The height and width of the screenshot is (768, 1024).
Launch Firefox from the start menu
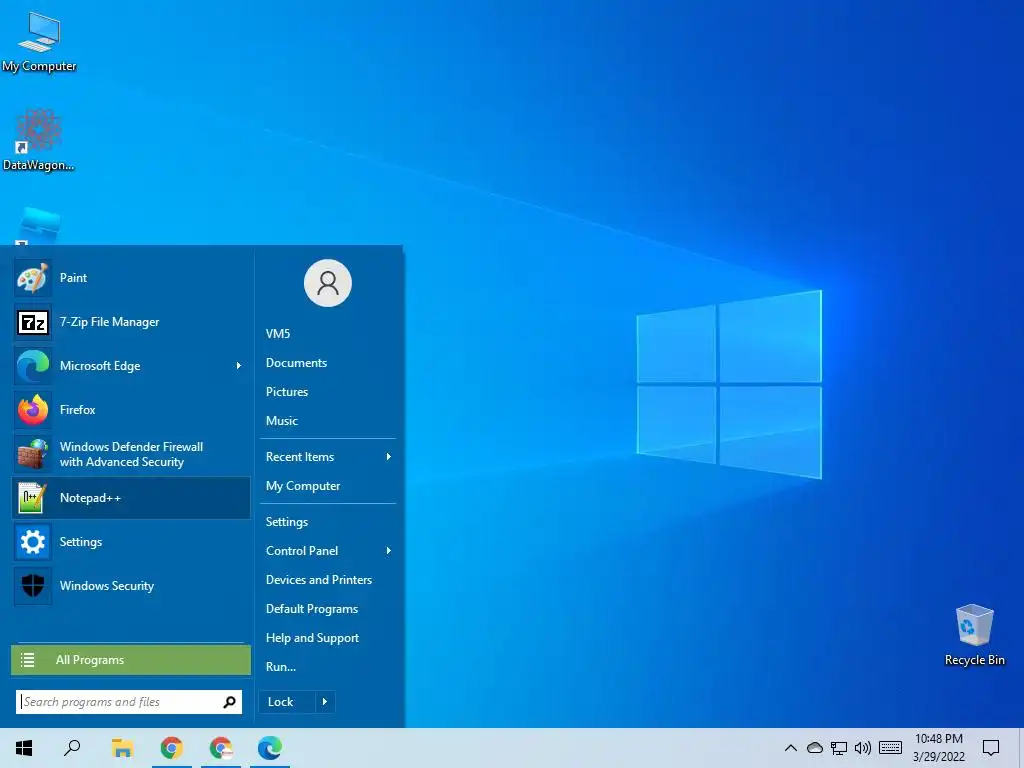click(x=131, y=410)
